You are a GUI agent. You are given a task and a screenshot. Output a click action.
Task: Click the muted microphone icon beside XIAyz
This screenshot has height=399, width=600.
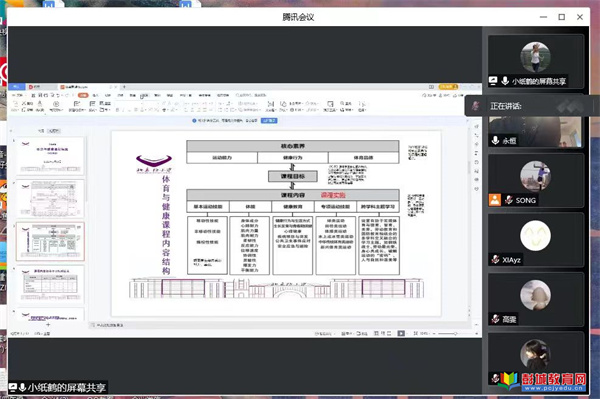click(x=495, y=259)
